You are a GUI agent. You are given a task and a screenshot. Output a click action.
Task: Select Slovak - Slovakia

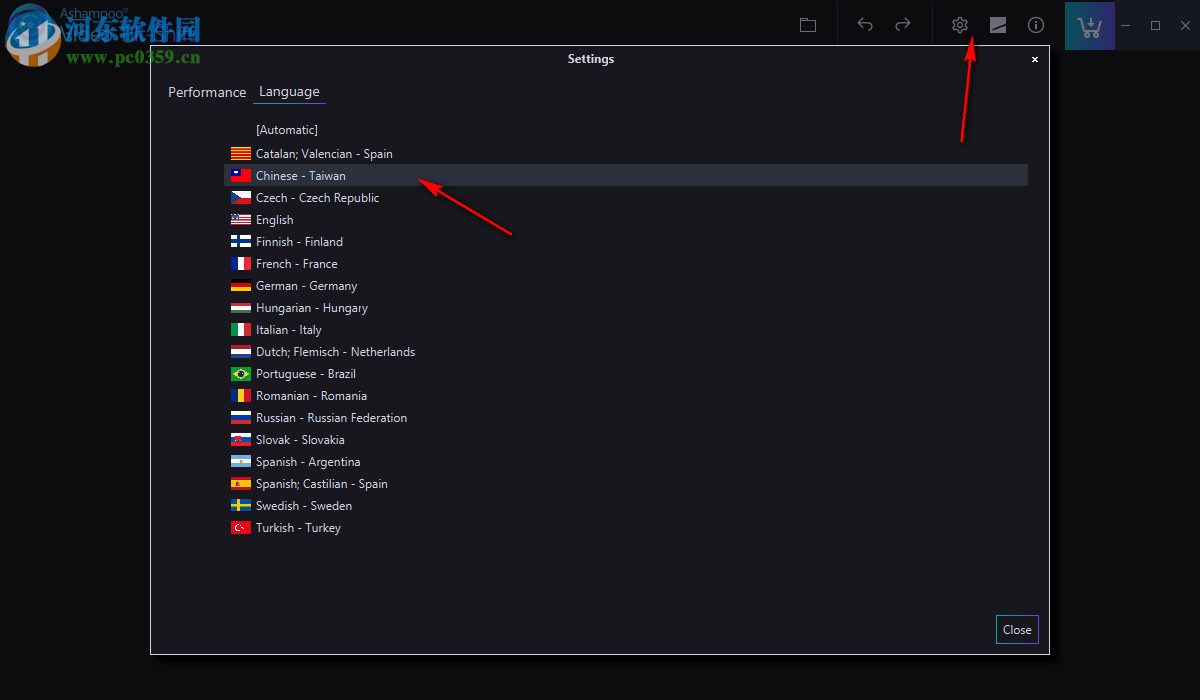[x=626, y=440]
